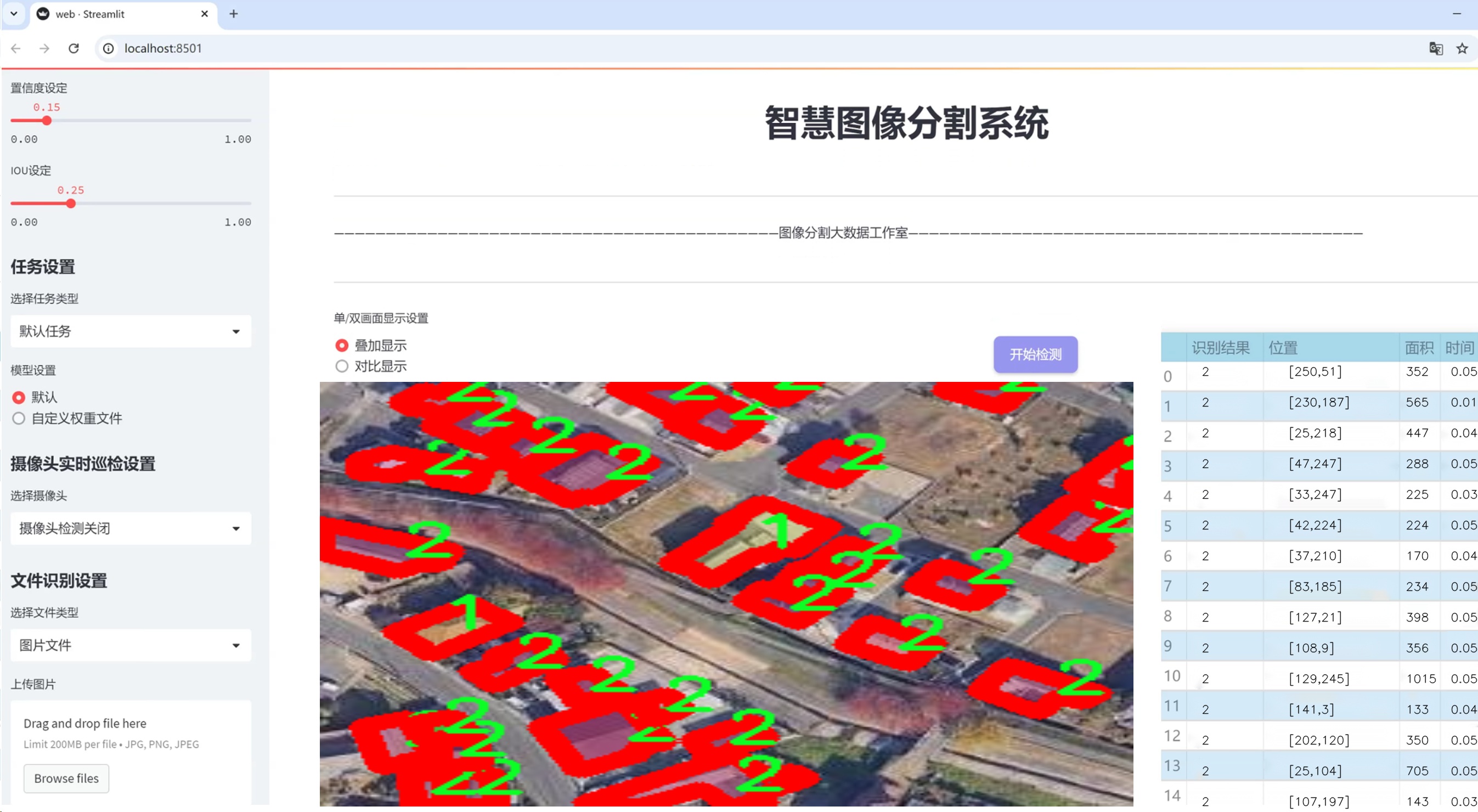Open the 选择任务类型 dropdown showing 默认任务
The width and height of the screenshot is (1478, 812).
[x=130, y=331]
